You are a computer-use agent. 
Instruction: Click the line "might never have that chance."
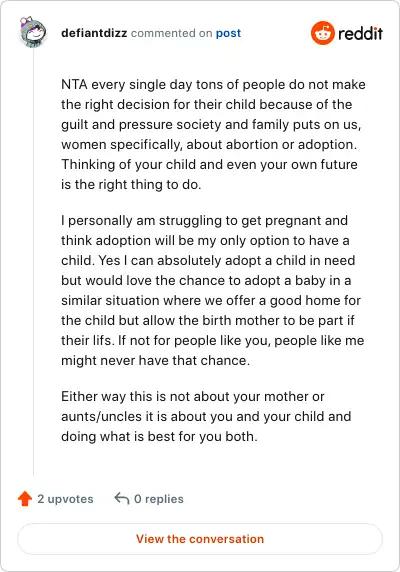(x=155, y=360)
